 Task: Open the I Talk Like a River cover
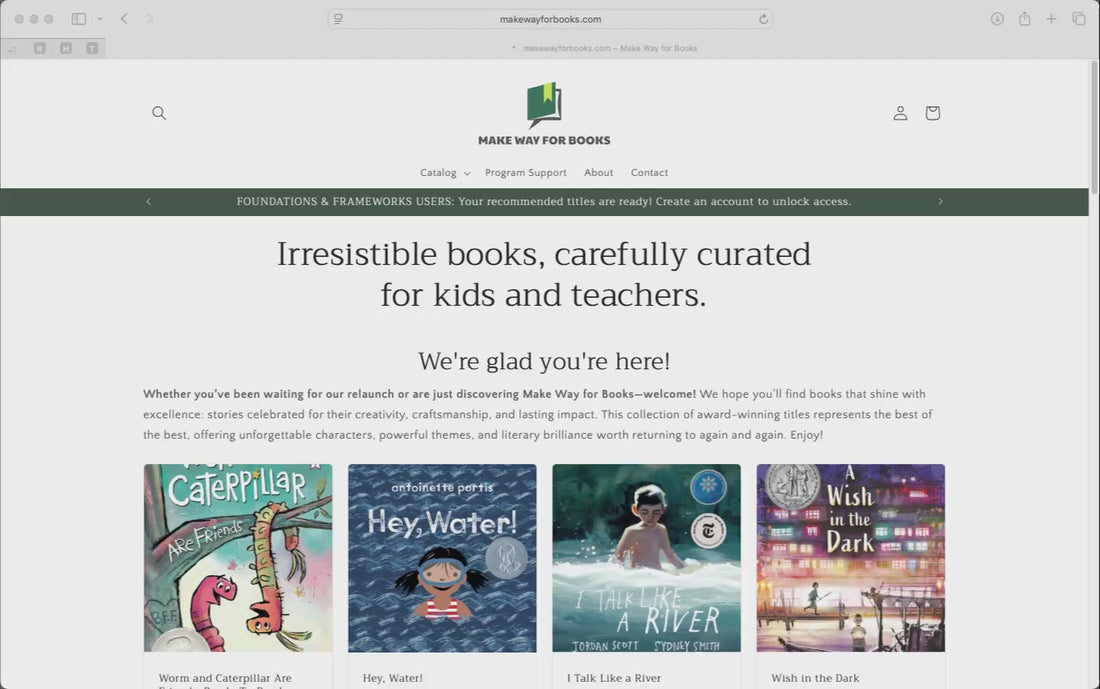(x=646, y=558)
